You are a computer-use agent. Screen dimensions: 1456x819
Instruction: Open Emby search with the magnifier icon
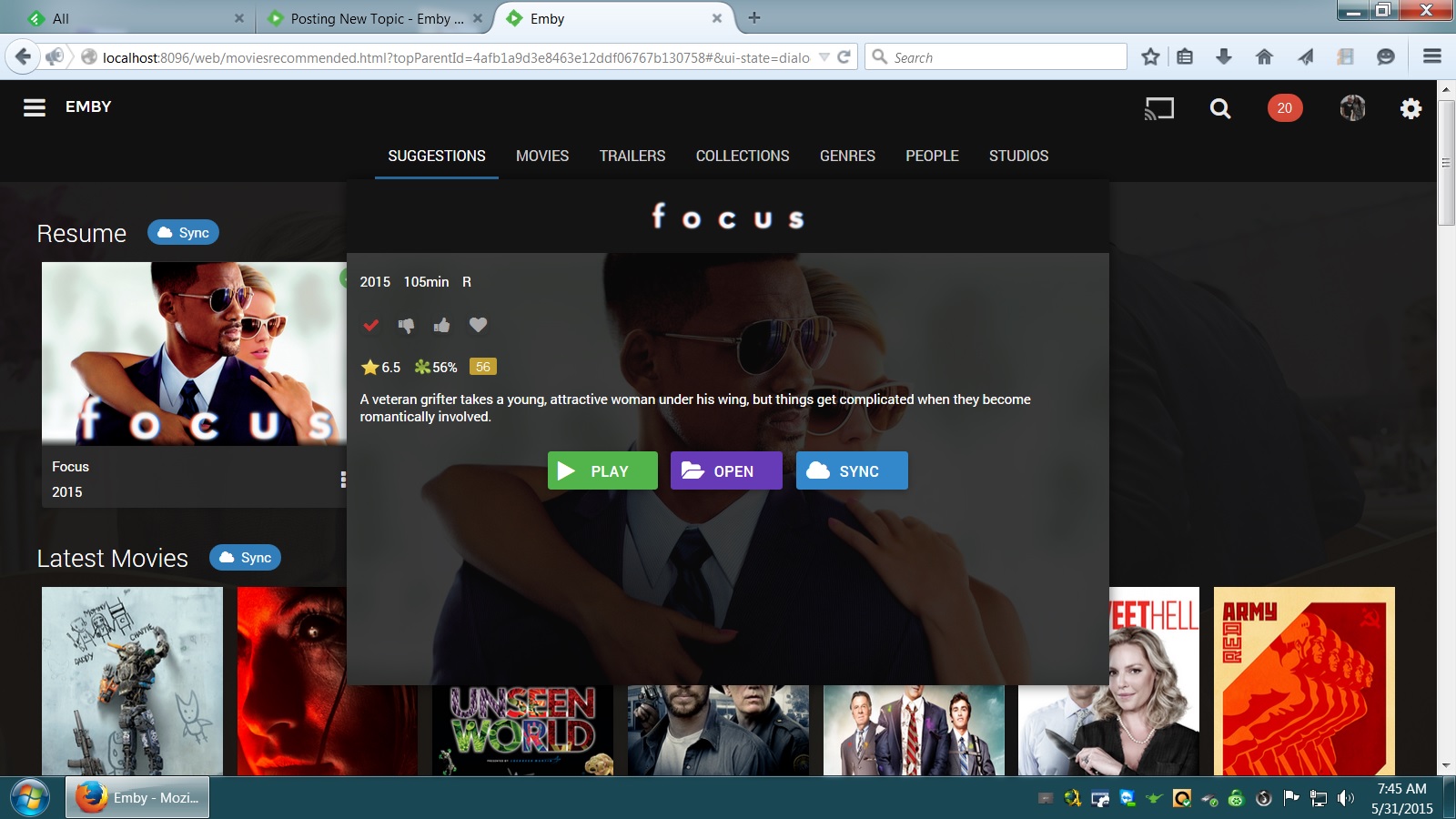tap(1220, 109)
